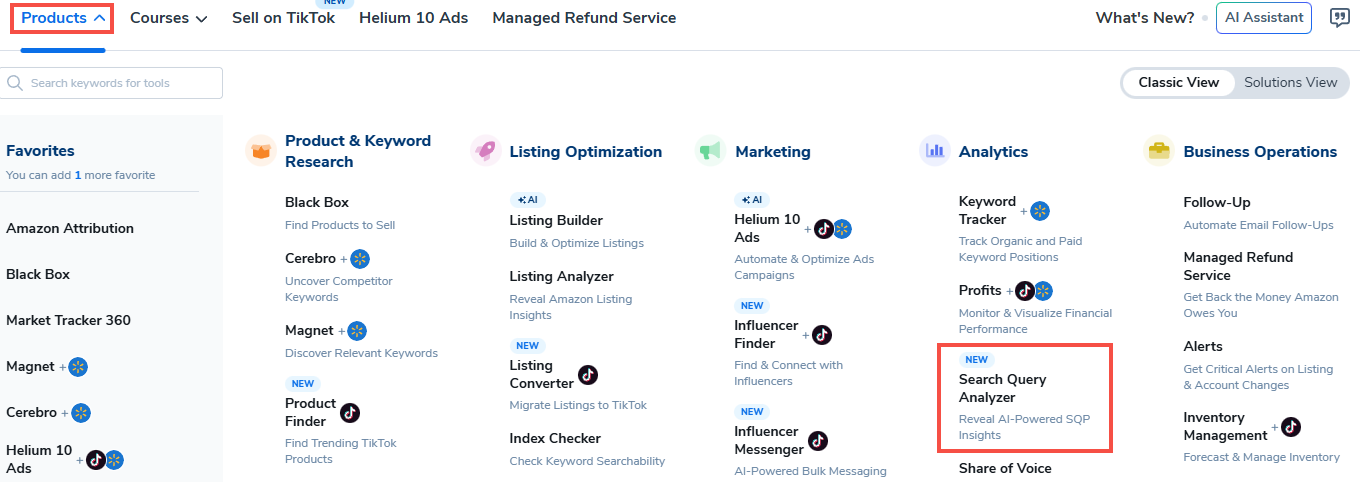Screen dimensions: 1360x482
Task: Click the Analytics bar chart icon
Action: pyautogui.click(x=934, y=151)
